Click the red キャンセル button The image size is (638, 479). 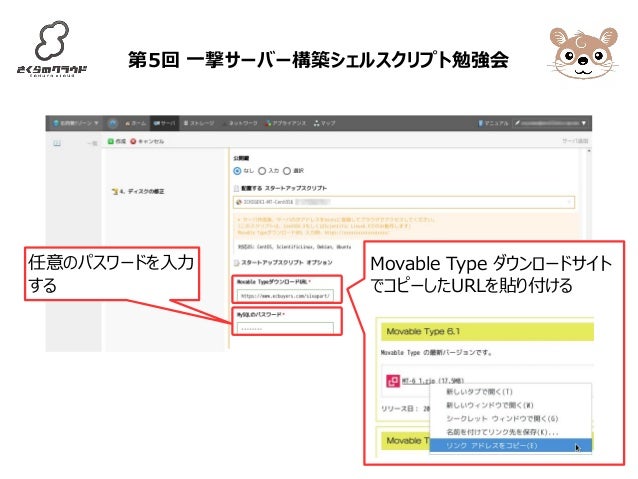pos(147,141)
